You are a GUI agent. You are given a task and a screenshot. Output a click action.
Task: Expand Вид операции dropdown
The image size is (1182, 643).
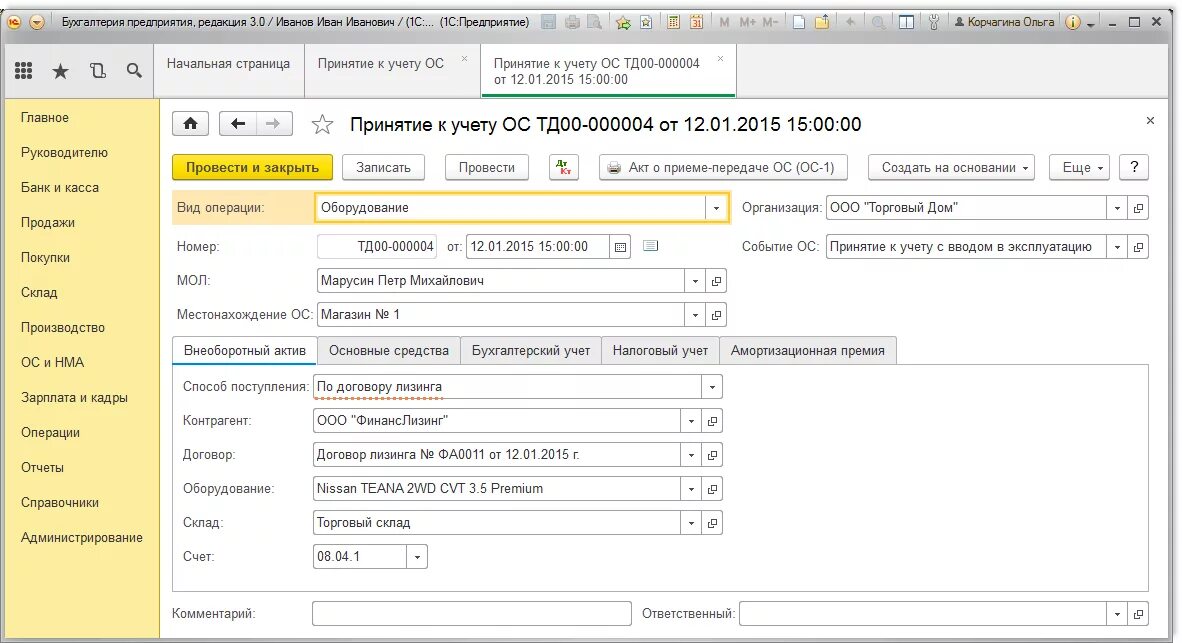tap(716, 208)
